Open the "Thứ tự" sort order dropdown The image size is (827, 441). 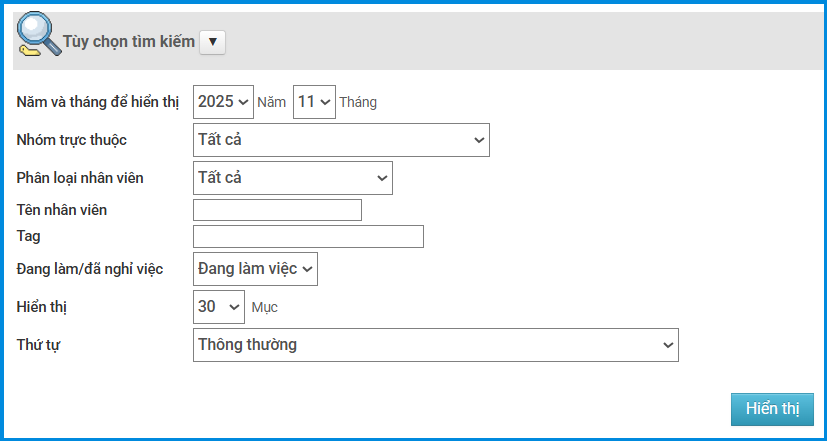pyautogui.click(x=435, y=345)
